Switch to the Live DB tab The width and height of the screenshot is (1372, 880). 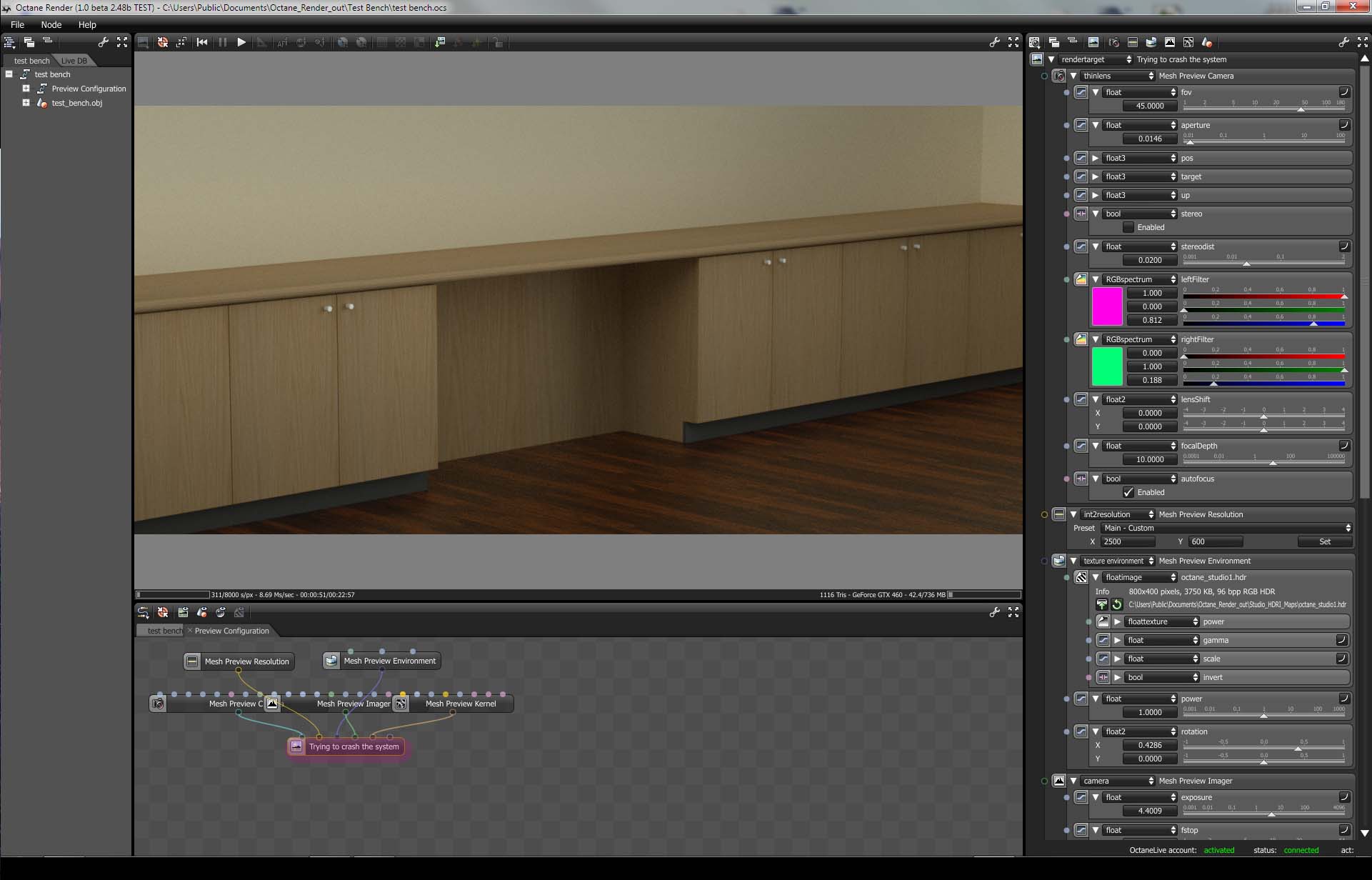(x=74, y=61)
